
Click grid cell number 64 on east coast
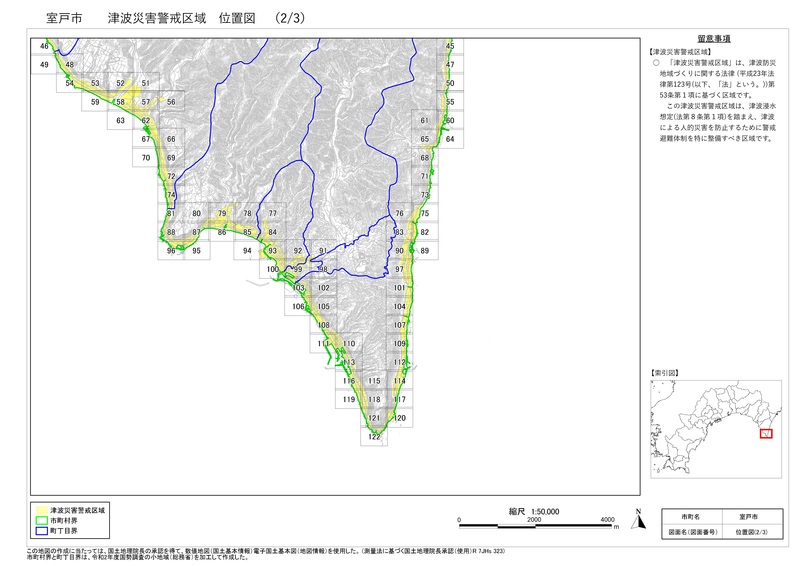(x=450, y=139)
